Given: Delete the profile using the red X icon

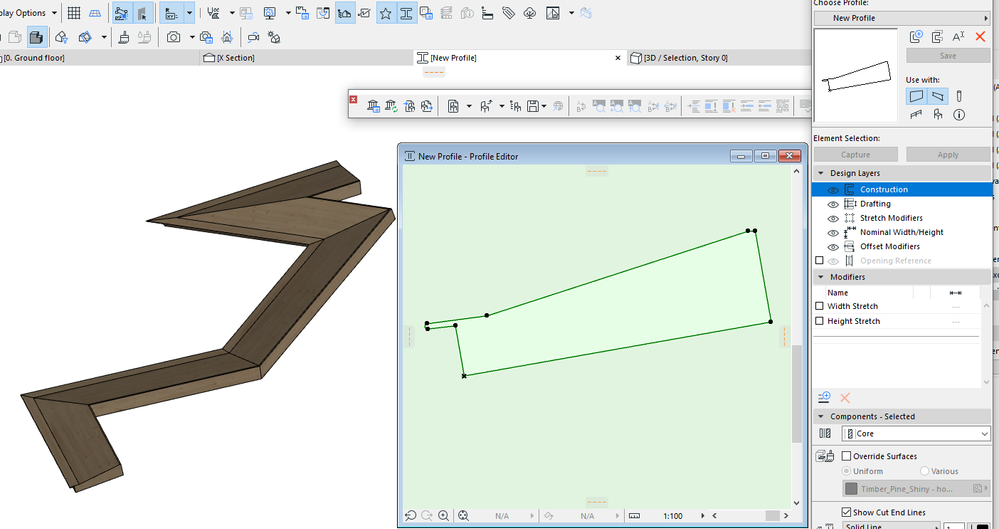Looking at the screenshot, I should coord(980,37).
